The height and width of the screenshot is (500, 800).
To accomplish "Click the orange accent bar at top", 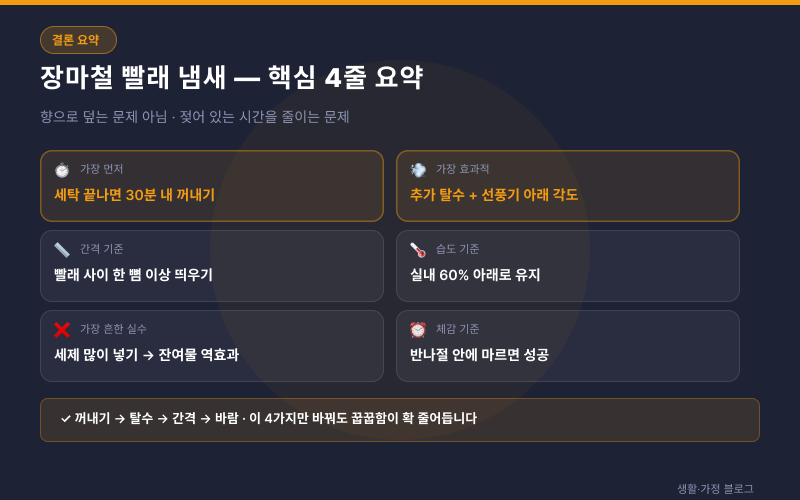I will 400,2.
